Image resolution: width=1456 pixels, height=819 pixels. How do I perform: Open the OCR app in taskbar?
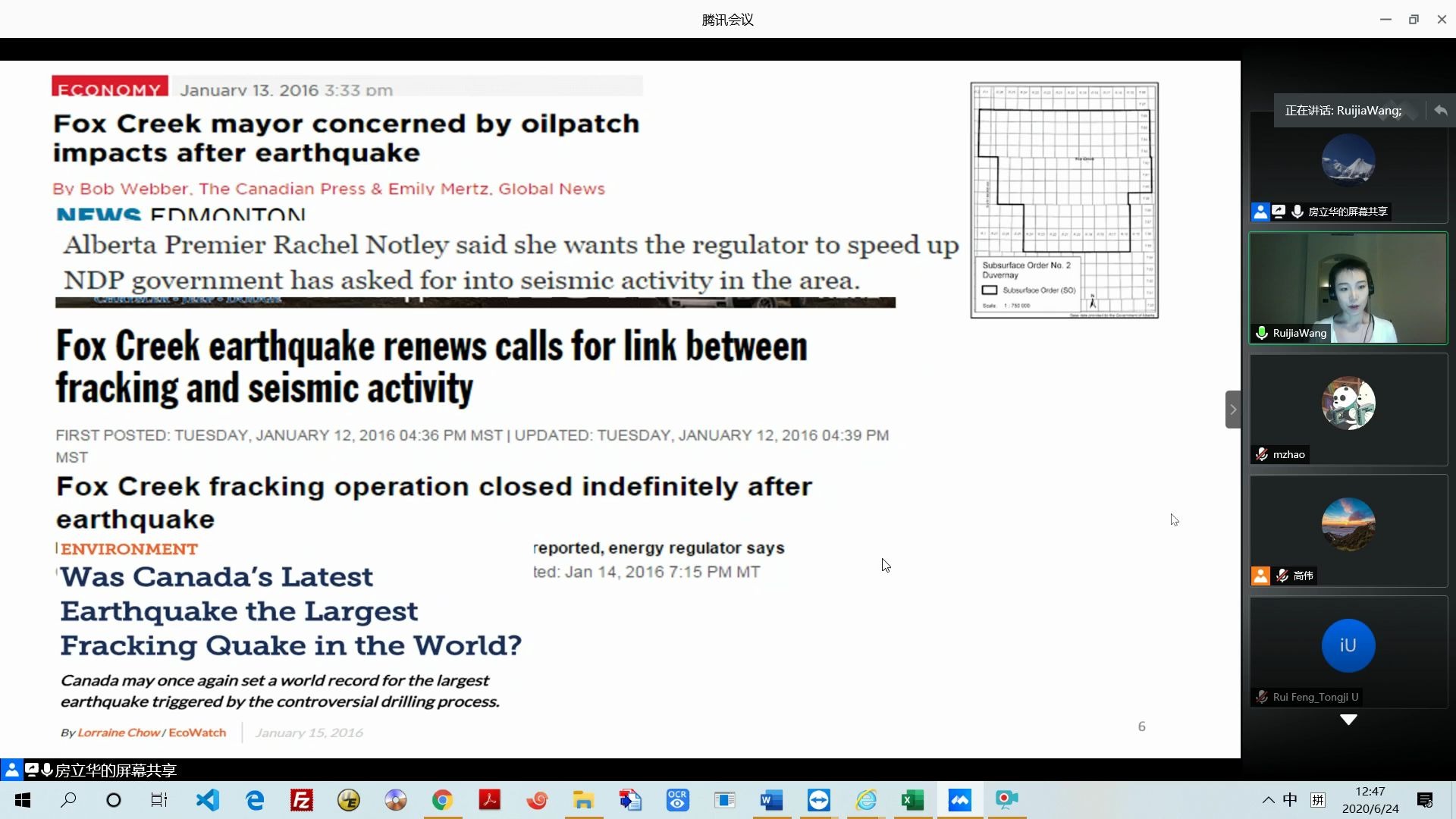pos(677,800)
